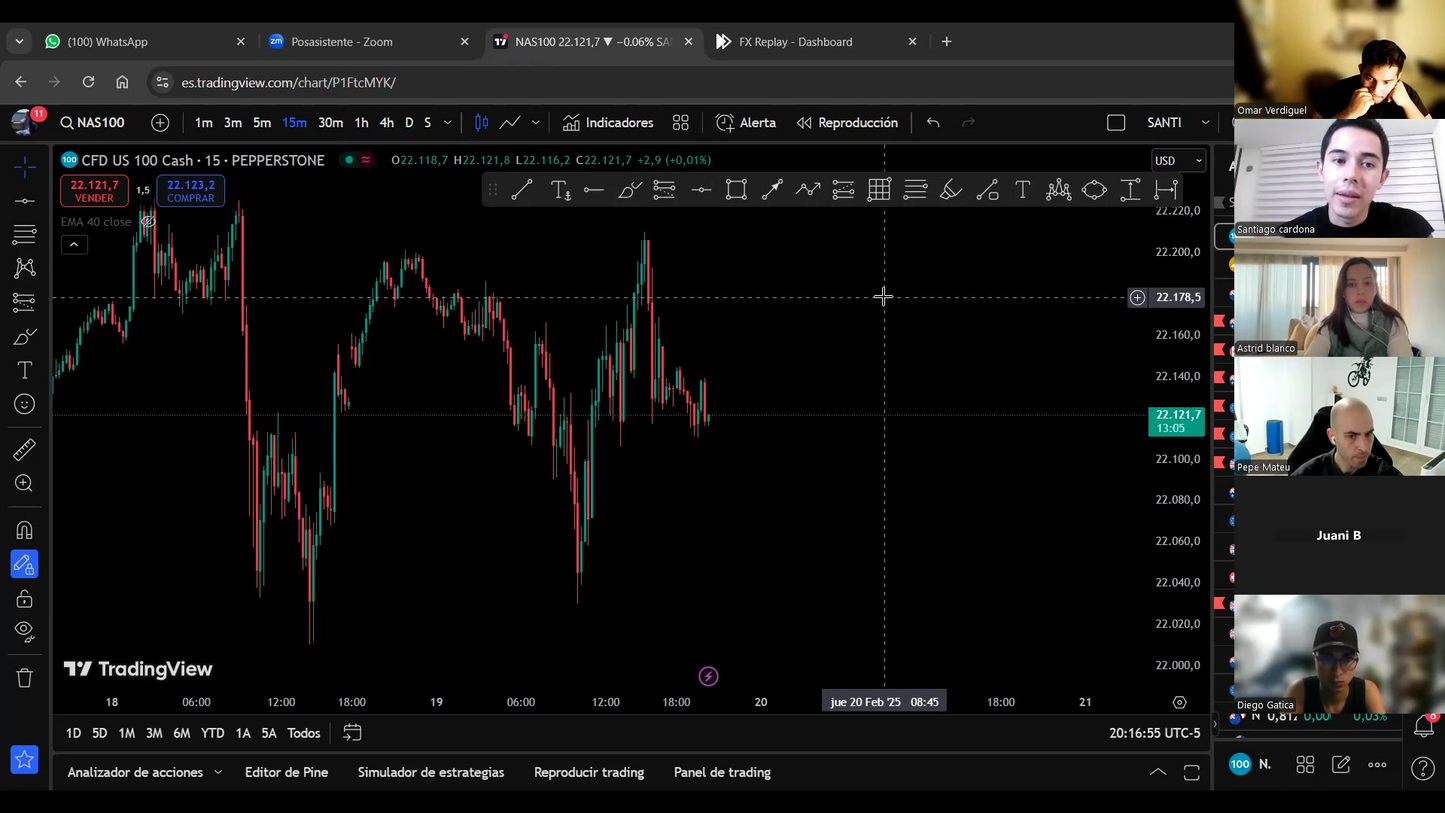Click the Go to date calendar icon
Image resolution: width=1445 pixels, height=813 pixels.
pos(352,733)
